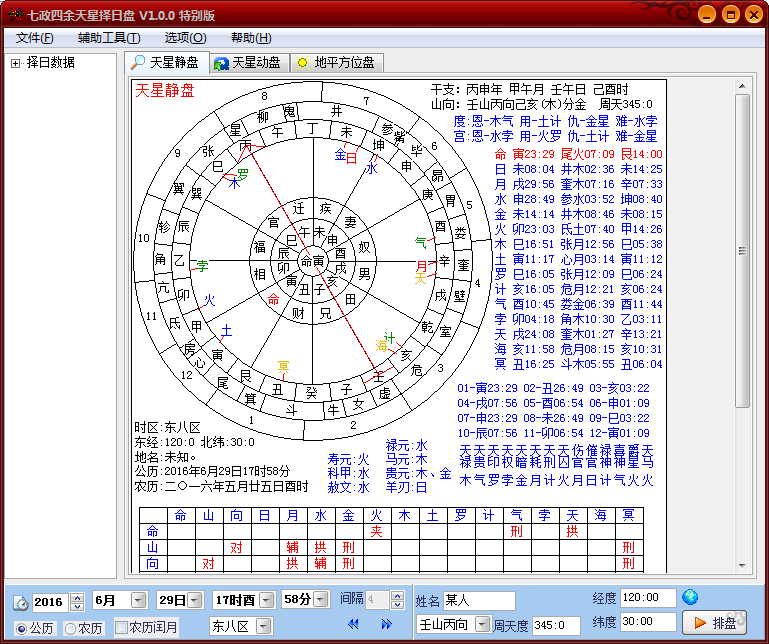Decrease the year with the spinner down arrow
The image size is (769, 644).
tap(77, 606)
